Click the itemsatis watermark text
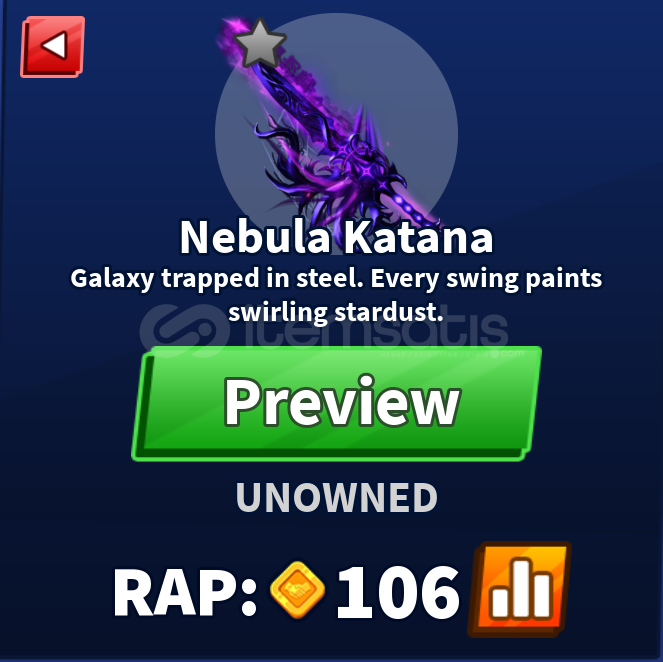Screen dimensions: 663x662 [x=376, y=332]
